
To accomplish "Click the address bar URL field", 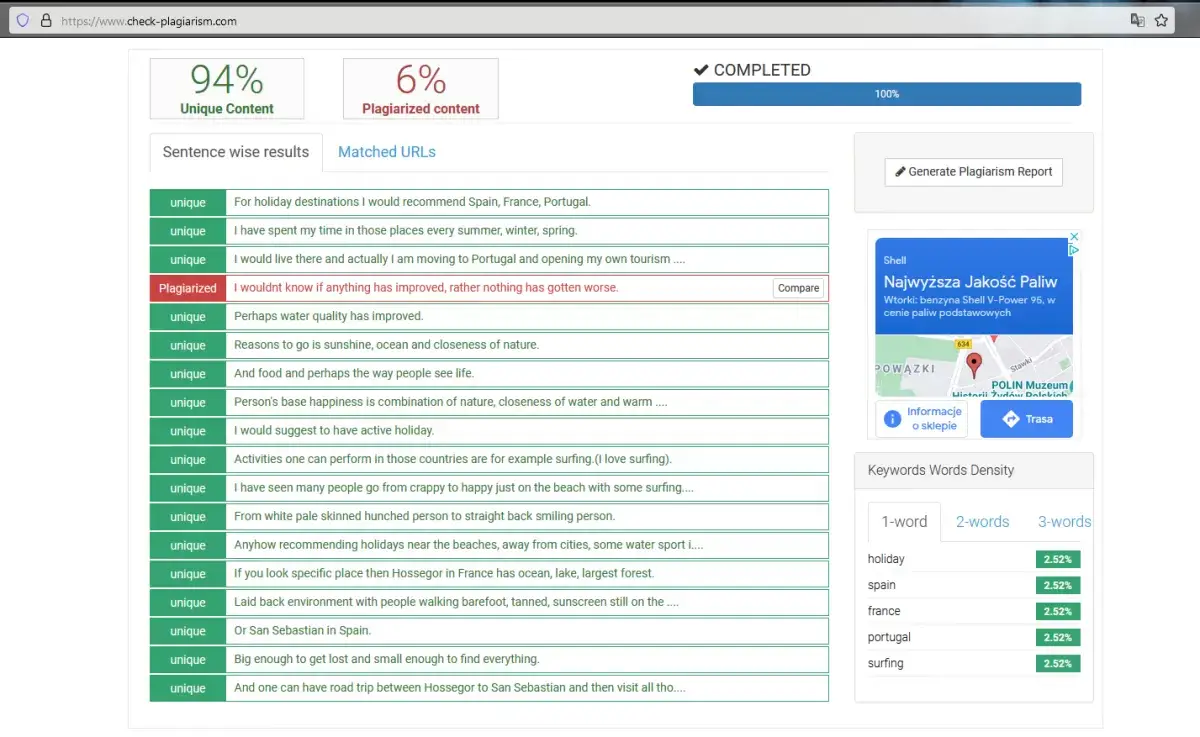I will (x=590, y=20).
